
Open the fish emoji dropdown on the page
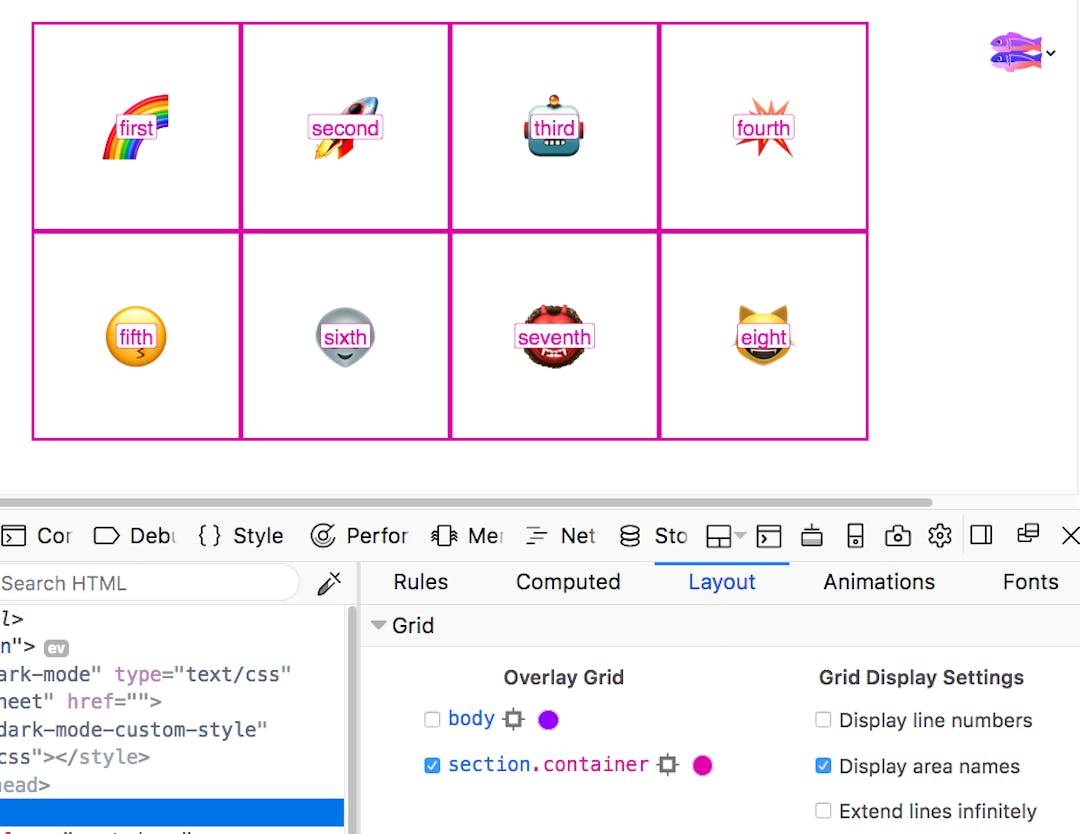pos(1048,54)
